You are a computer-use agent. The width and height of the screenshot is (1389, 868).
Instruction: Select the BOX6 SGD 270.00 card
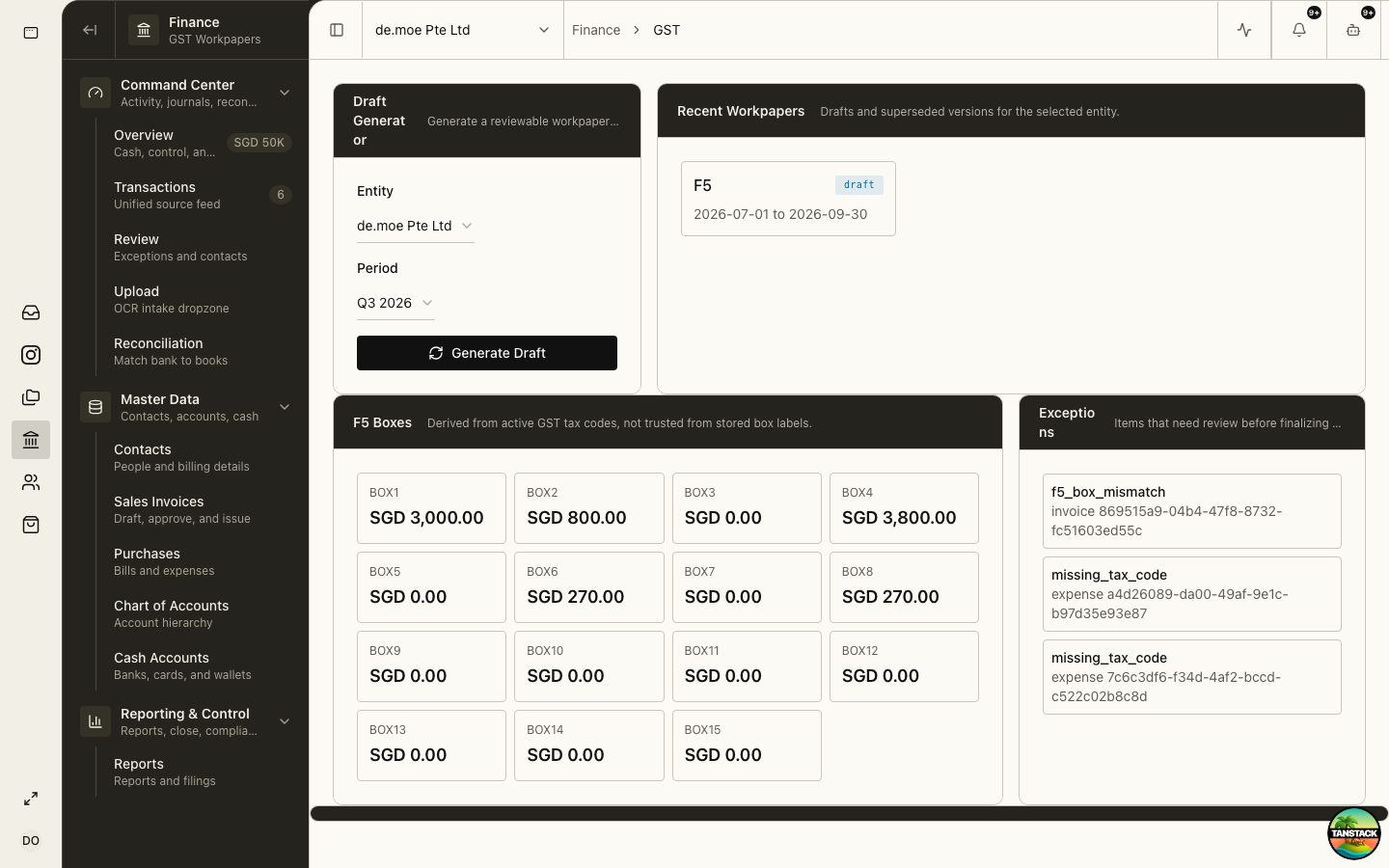pyautogui.click(x=589, y=587)
